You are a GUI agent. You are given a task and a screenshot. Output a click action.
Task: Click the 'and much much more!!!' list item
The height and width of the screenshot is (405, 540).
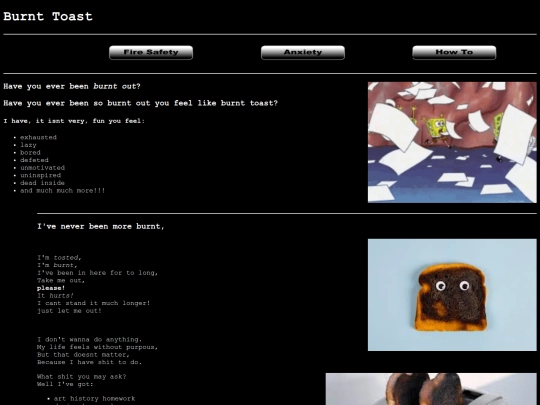coord(62,190)
